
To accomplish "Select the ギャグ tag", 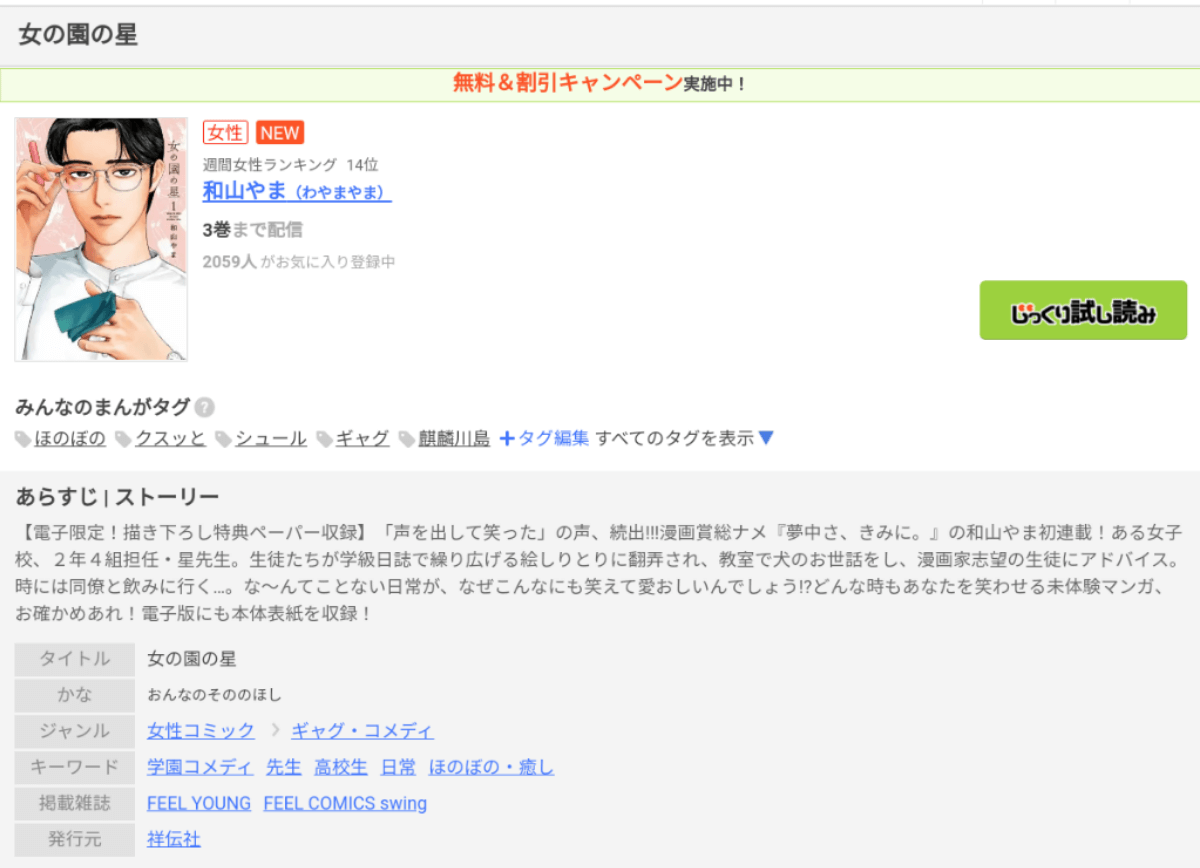I will coord(362,438).
